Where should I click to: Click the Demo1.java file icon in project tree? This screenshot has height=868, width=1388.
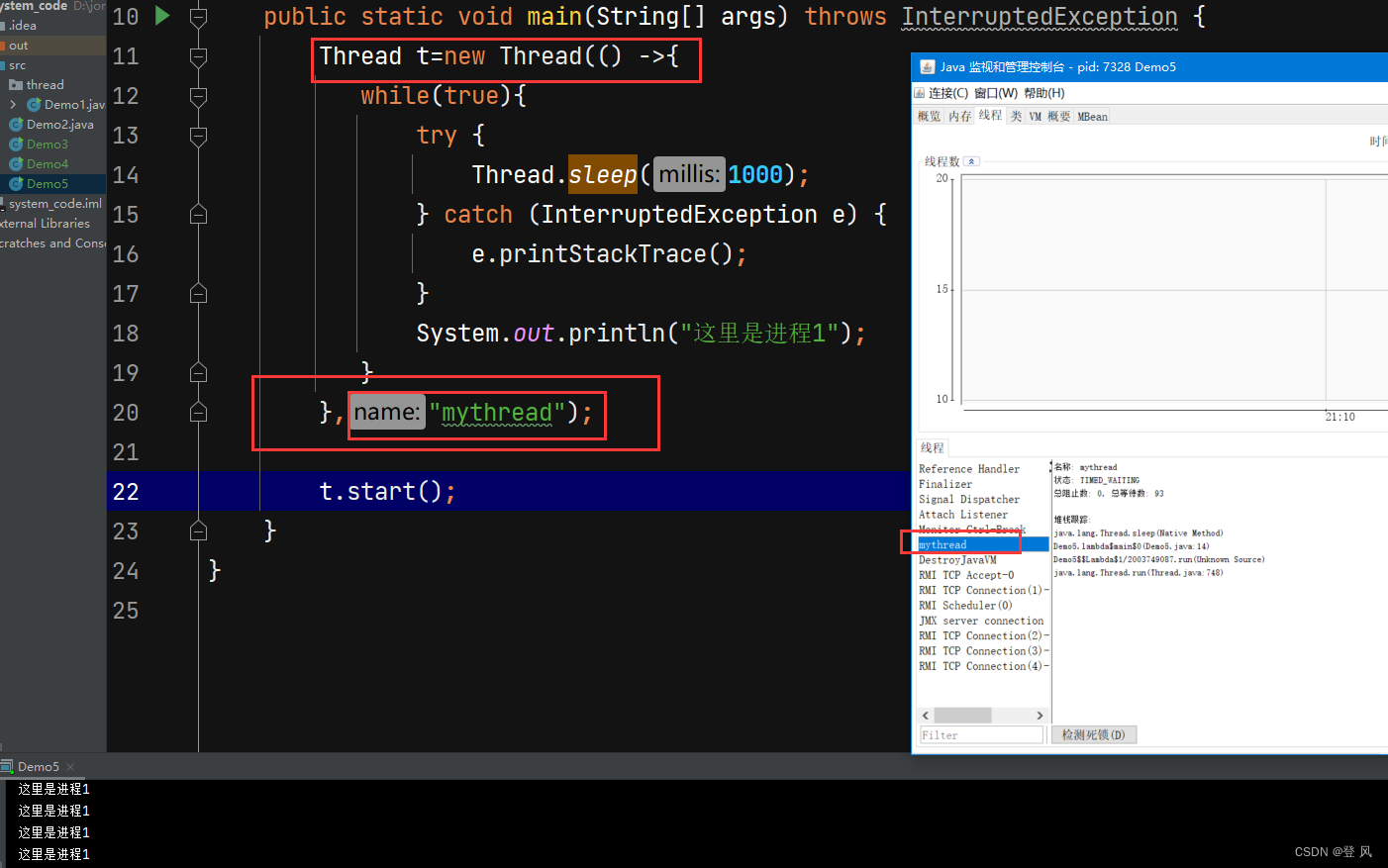(34, 105)
